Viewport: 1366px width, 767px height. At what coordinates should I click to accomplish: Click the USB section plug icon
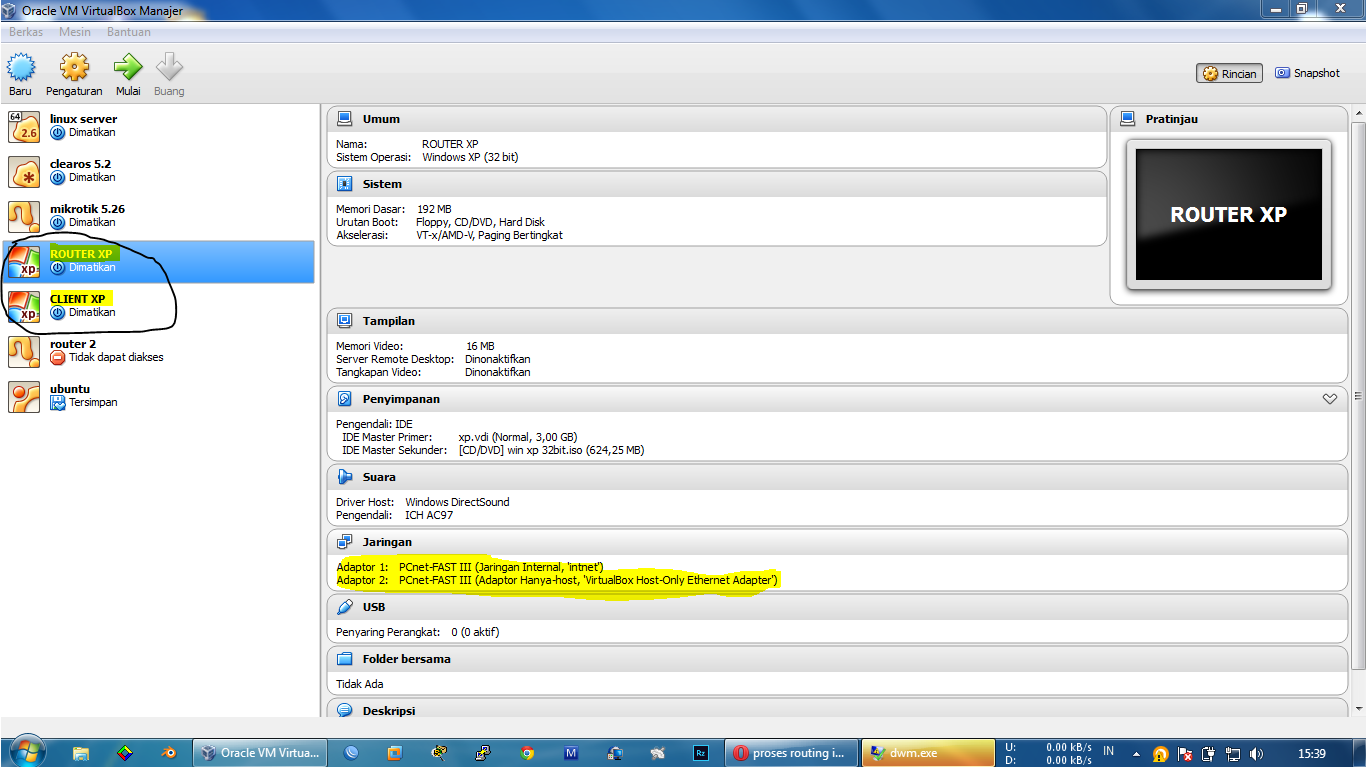tap(344, 607)
